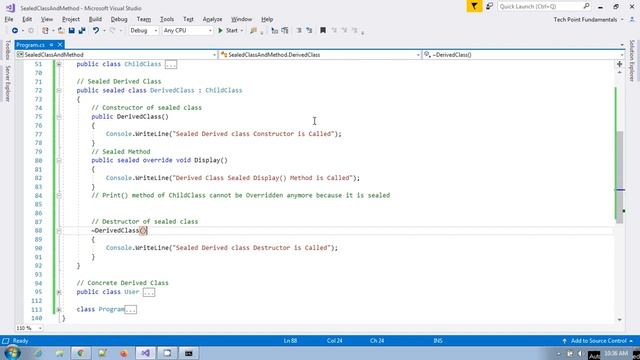Click the collapsed ChildClass ellipsis box
The height and width of the screenshot is (360, 640).
coord(171,64)
